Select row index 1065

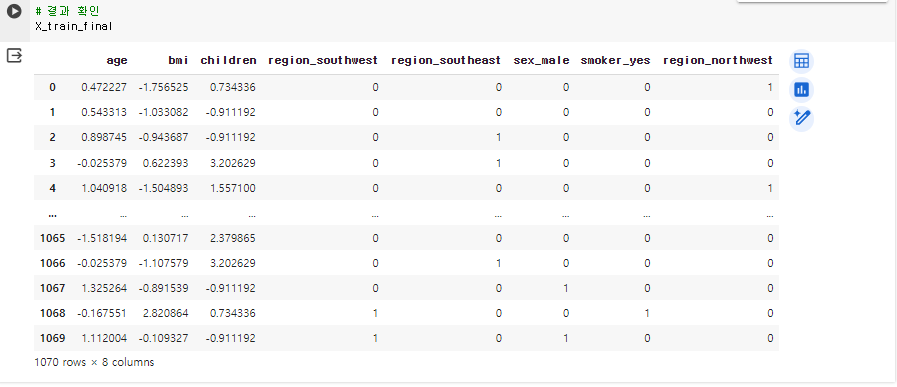pos(53,238)
